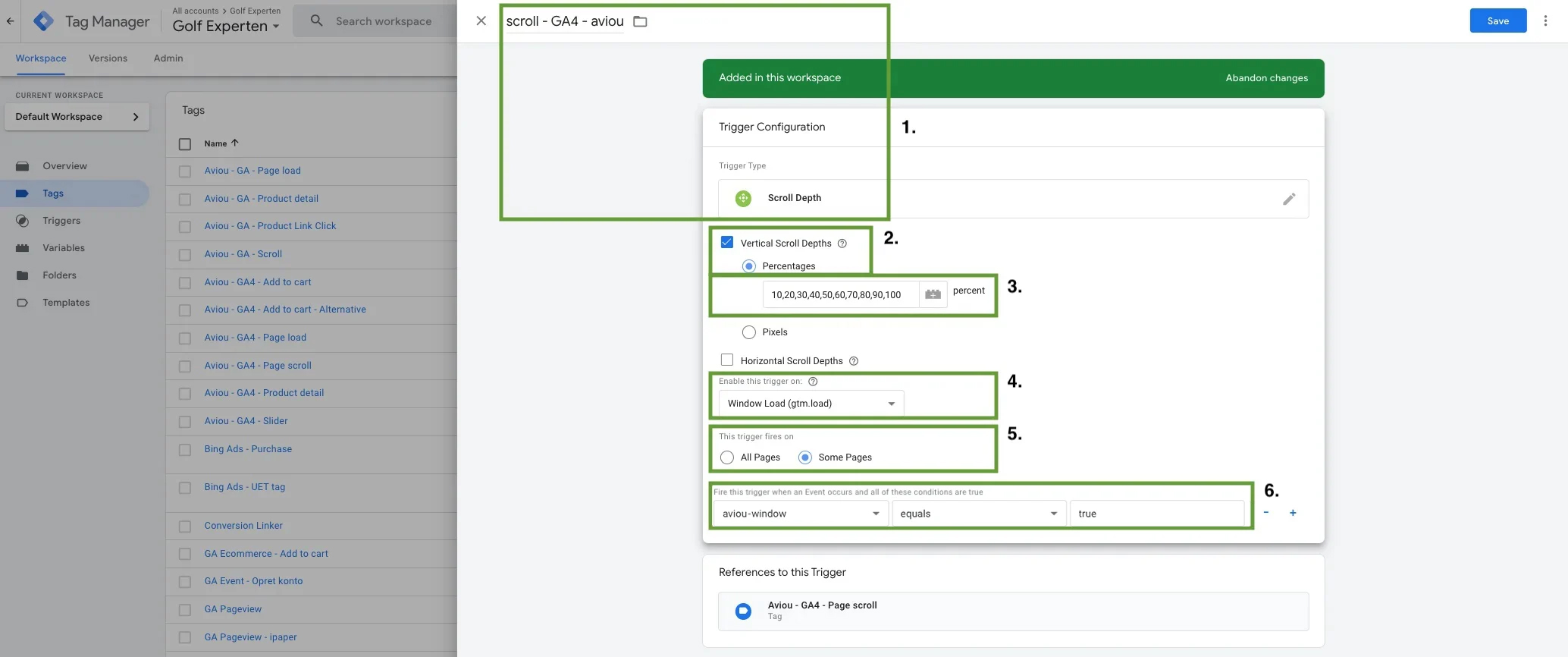The width and height of the screenshot is (1568, 657).
Task: Check the Aviou - GA4 - Slider row
Action: (x=185, y=422)
